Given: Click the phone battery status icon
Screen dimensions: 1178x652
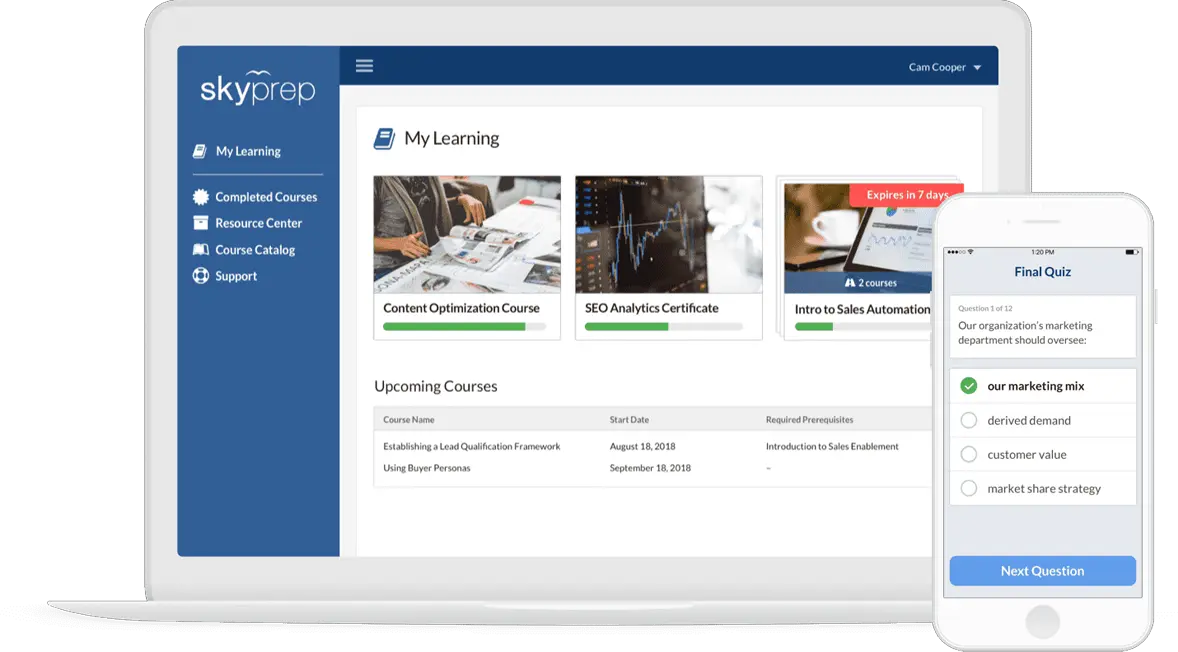Looking at the screenshot, I should point(1131,252).
